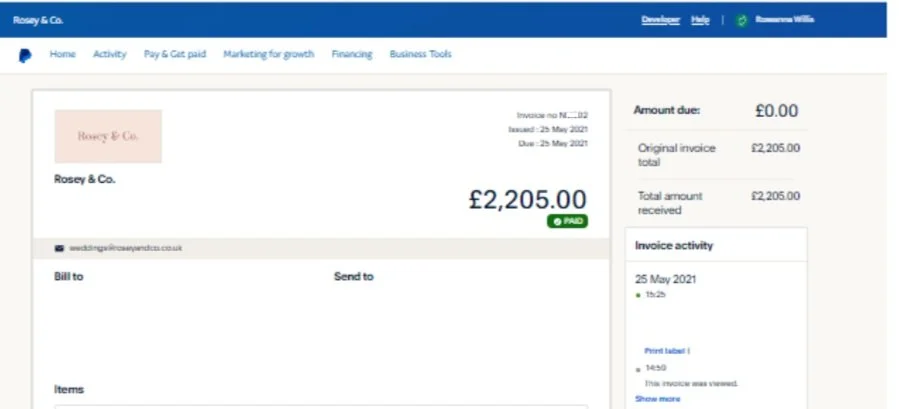Click Rosey & Co. header business name

(x=38, y=20)
